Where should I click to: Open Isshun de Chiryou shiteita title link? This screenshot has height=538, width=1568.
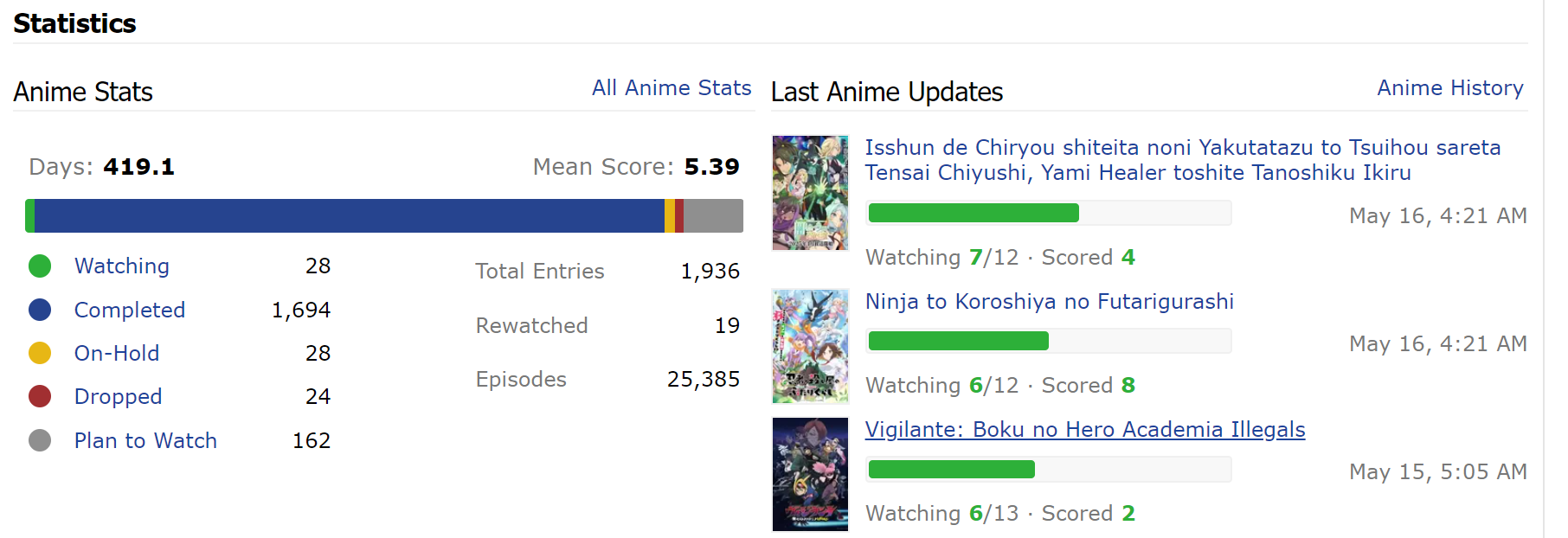1183,160
